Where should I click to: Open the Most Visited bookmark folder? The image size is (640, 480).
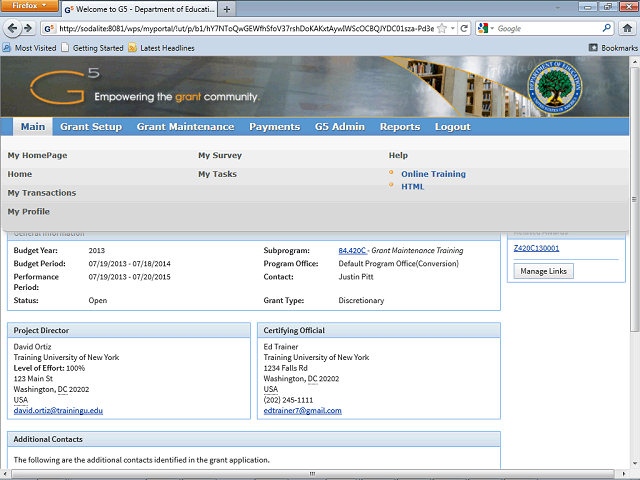click(x=29, y=48)
